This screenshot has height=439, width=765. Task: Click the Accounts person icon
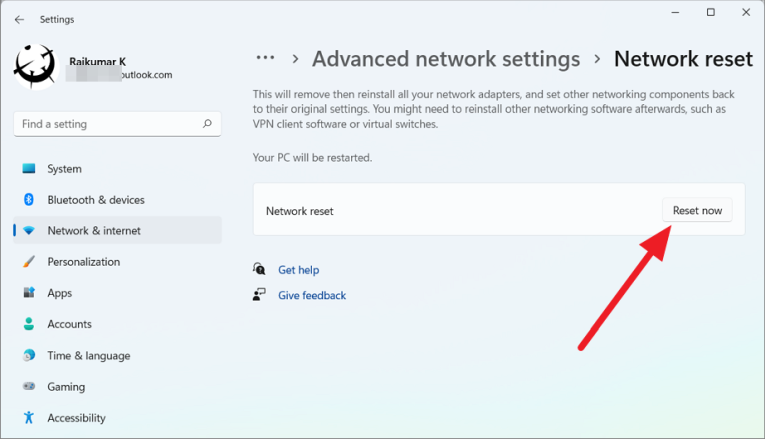(29, 324)
